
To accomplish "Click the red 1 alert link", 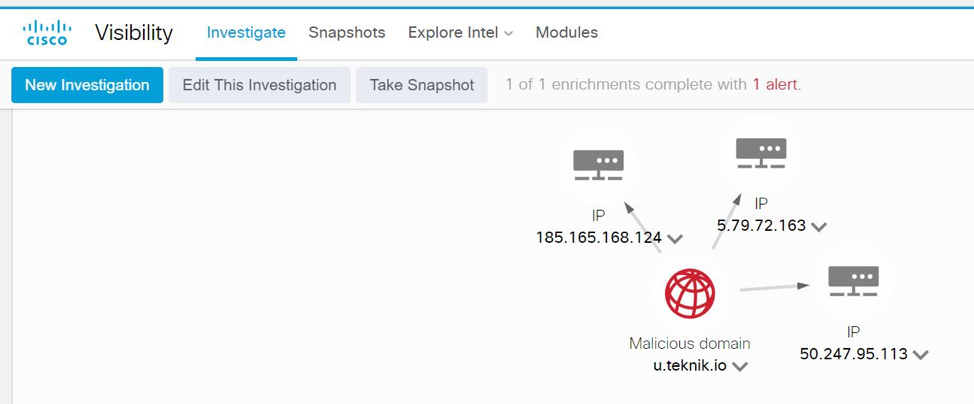I will (775, 85).
